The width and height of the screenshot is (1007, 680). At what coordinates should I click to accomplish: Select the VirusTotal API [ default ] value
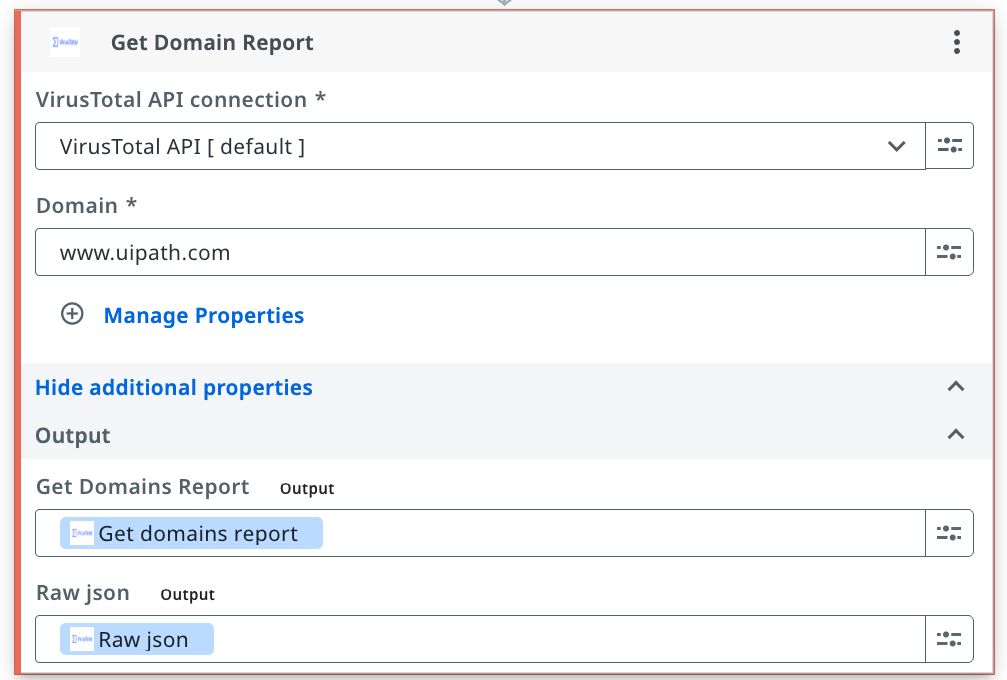coord(182,146)
